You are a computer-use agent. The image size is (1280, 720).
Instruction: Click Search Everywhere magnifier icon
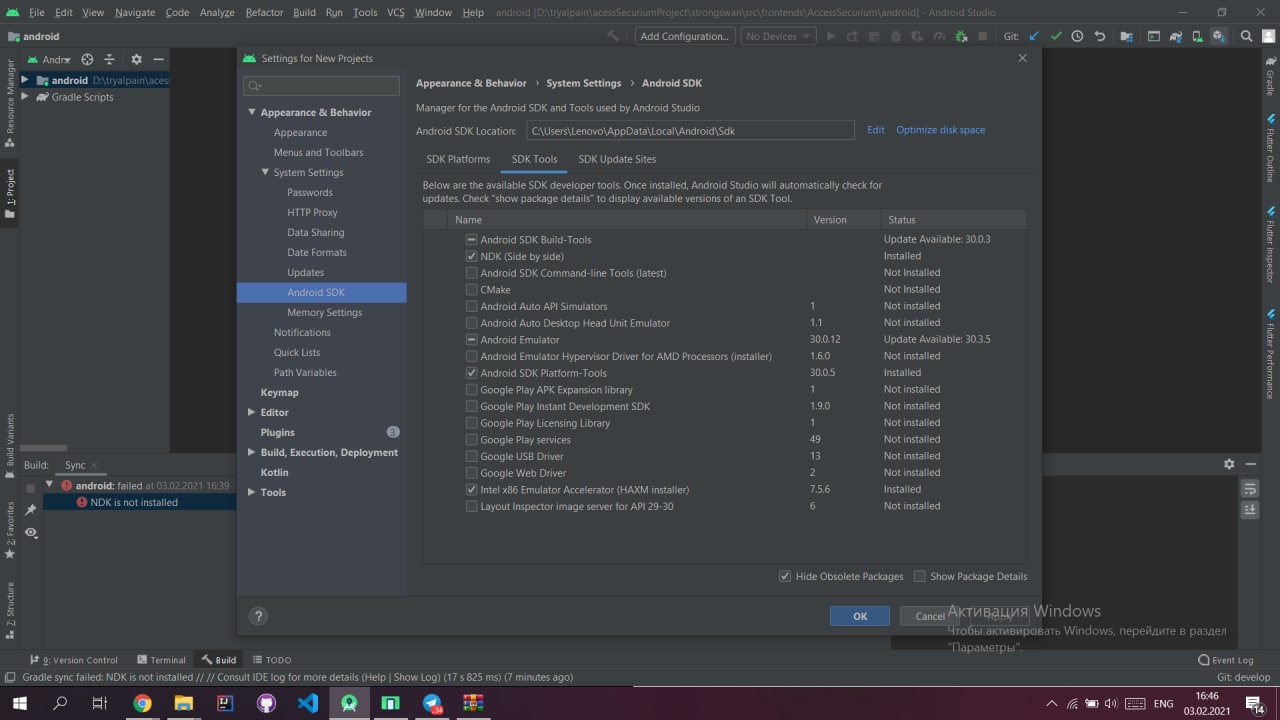coord(1247,36)
